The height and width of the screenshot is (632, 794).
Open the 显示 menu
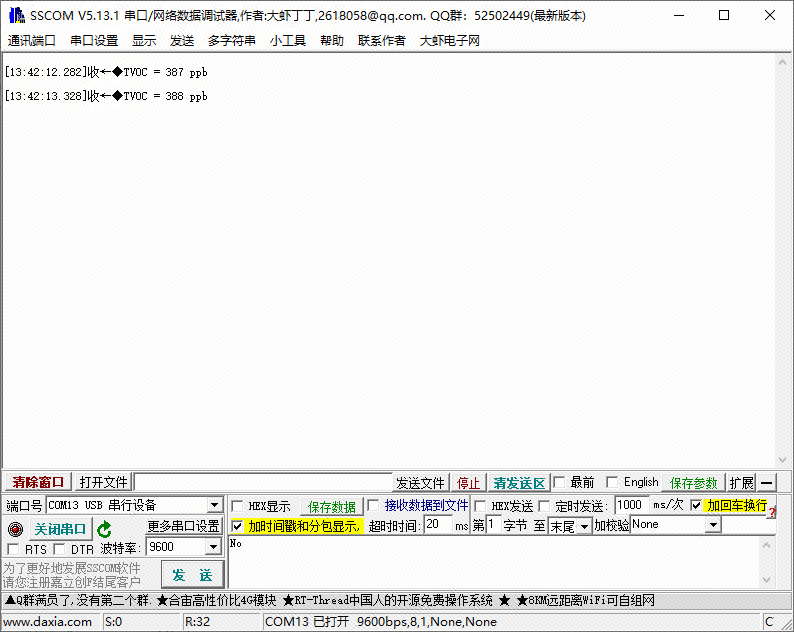[144, 41]
